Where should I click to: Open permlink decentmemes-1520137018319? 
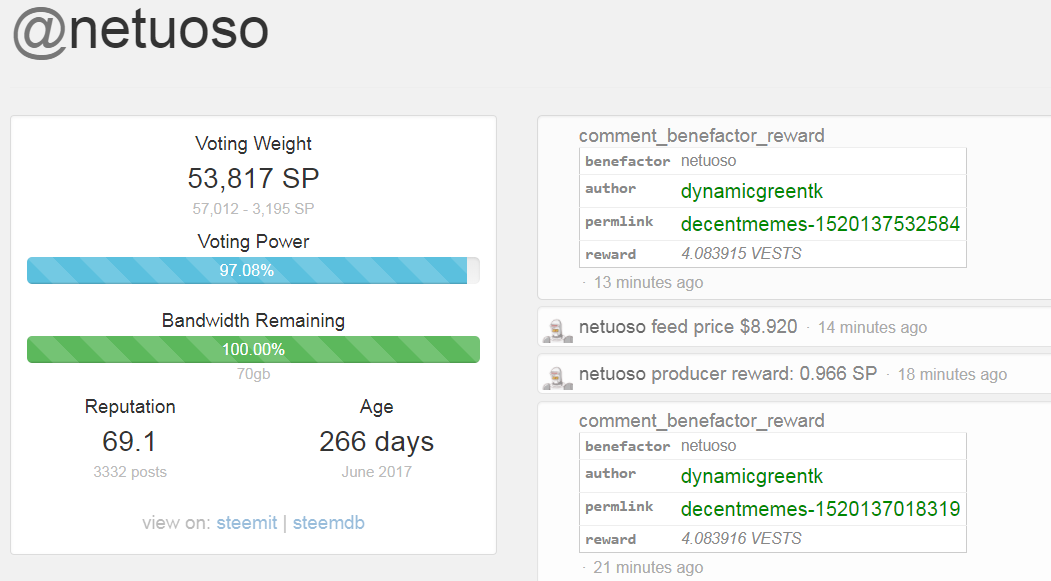[820, 509]
